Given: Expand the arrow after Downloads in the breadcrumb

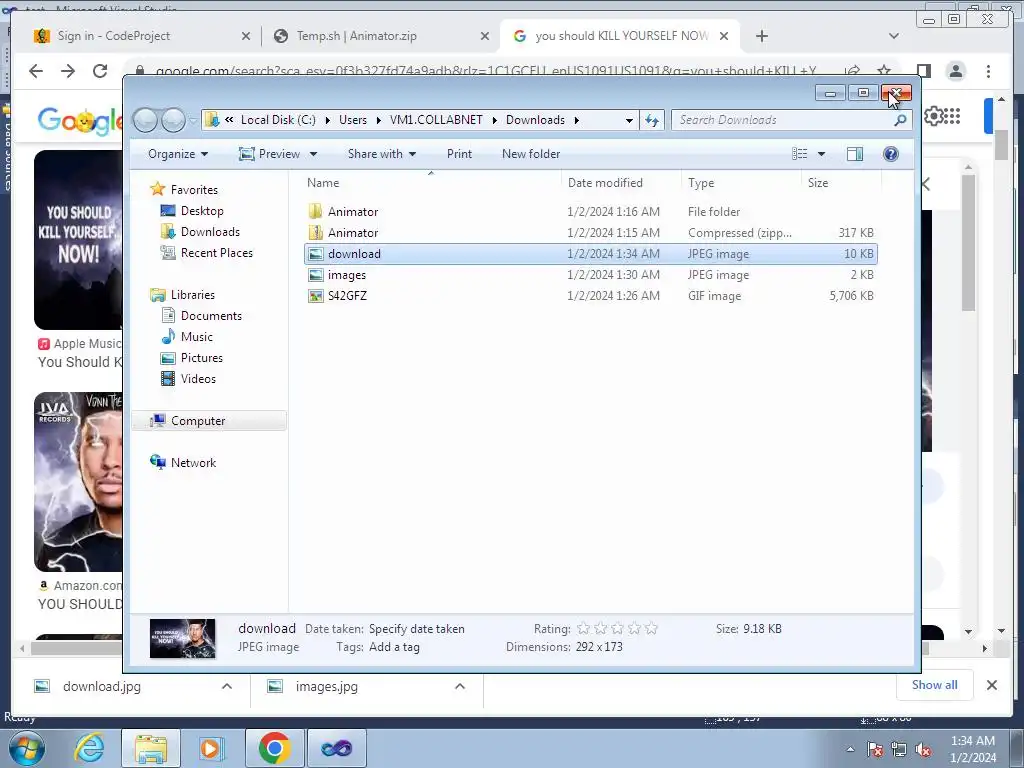Looking at the screenshot, I should coord(577,120).
